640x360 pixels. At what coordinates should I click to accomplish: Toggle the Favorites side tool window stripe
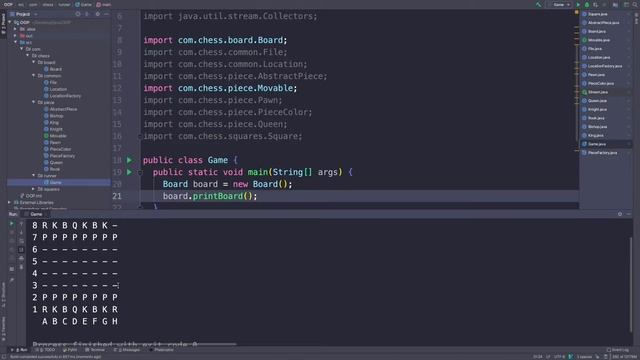point(3,329)
